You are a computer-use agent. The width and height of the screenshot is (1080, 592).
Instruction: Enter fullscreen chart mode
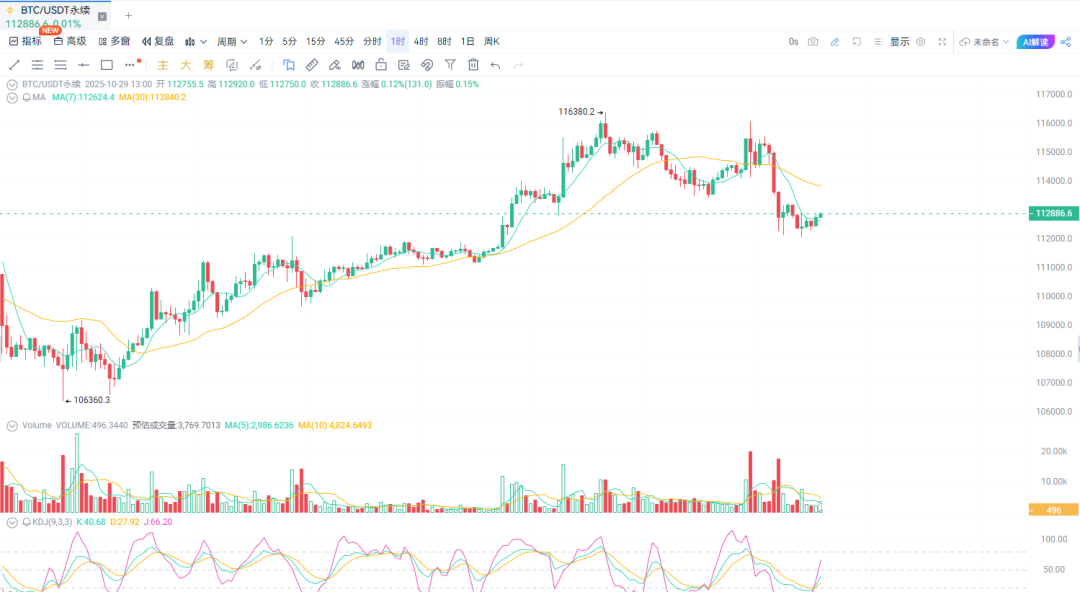[x=942, y=42]
